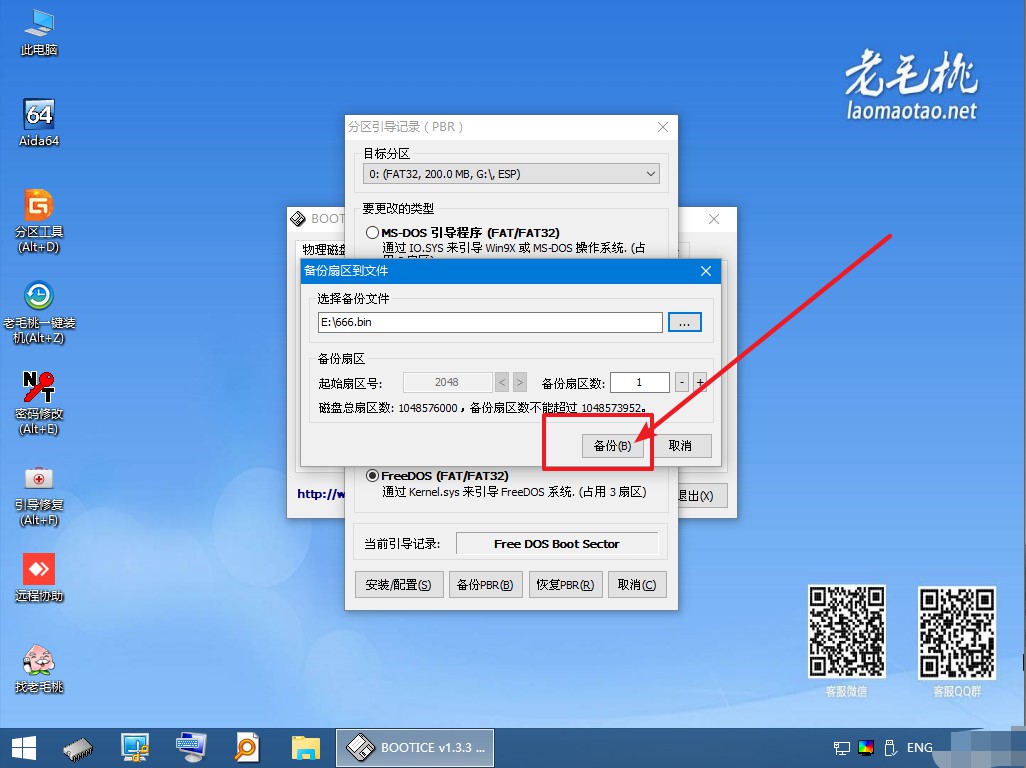Click the BOOTICE v1.3.3 taskbar button
Screen dimensions: 1026x768
(x=415, y=748)
